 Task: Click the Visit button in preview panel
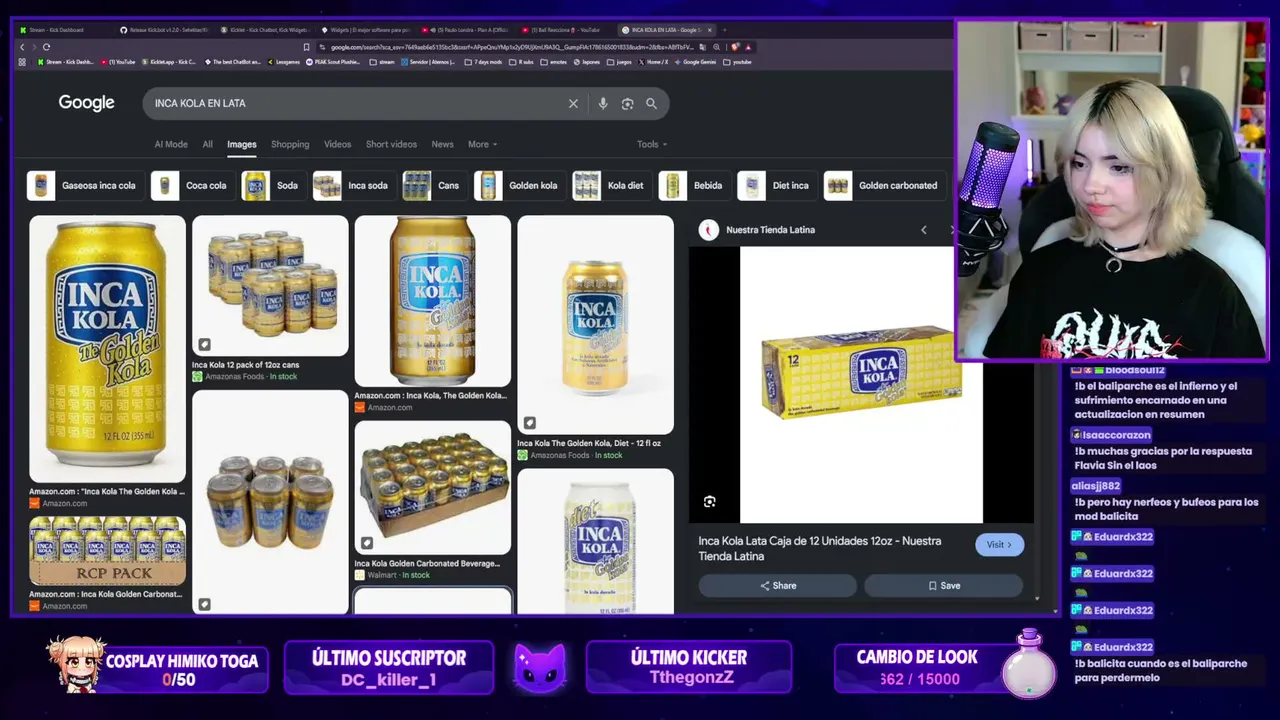pyautogui.click(x=999, y=545)
